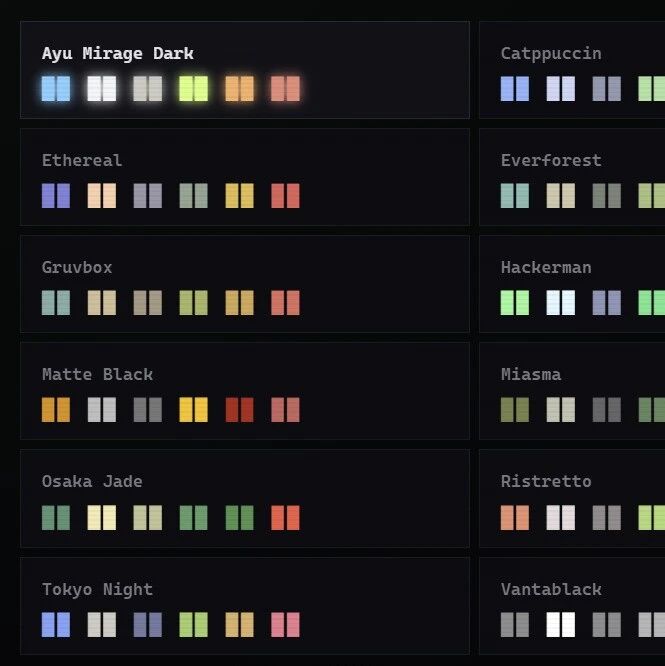This screenshot has width=665, height=666.
Task: Select the muted slate blue swatch in Tokyo Night
Action: pyautogui.click(x=148, y=625)
